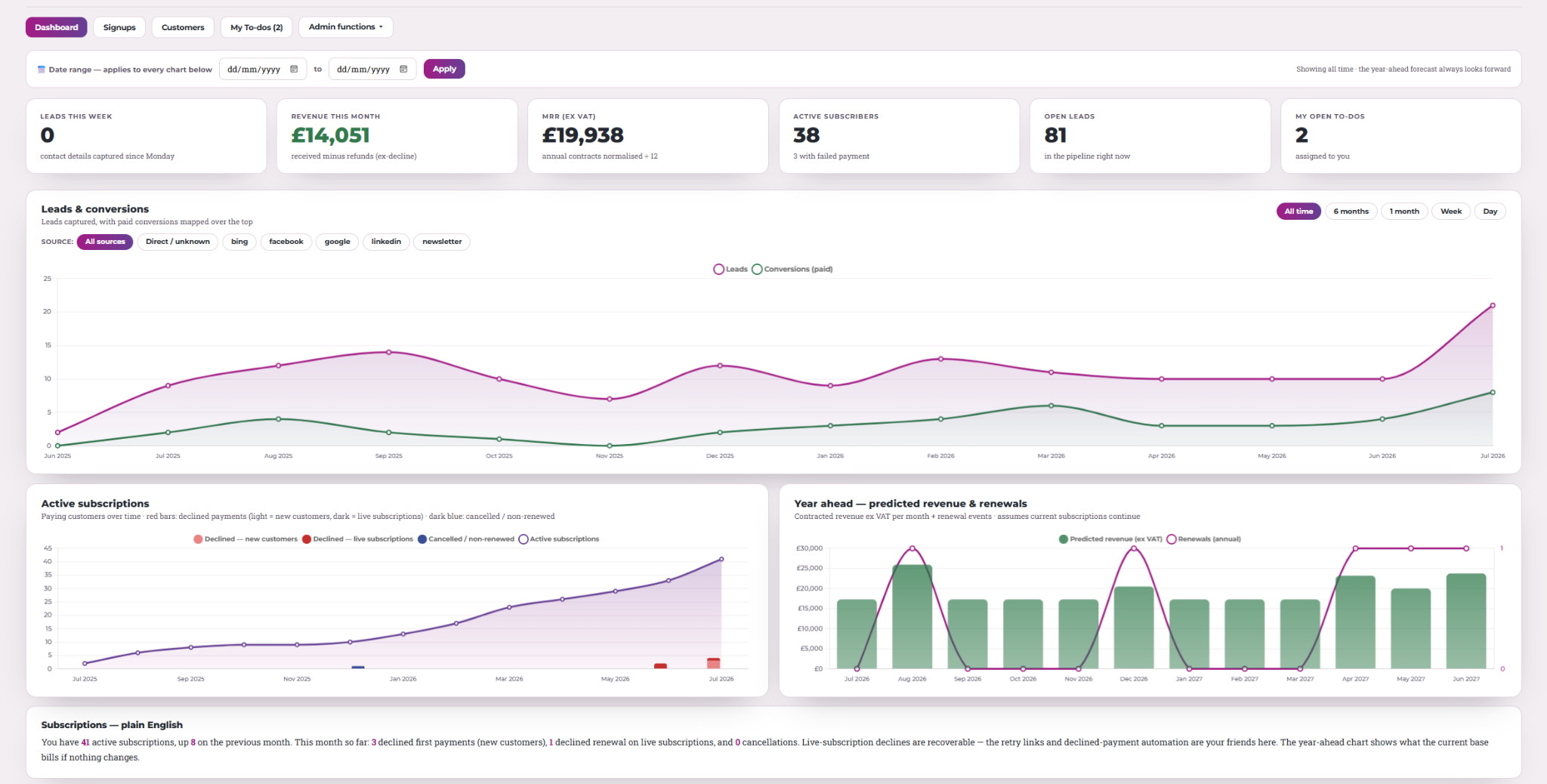Click the Jun 2027 predicted revenue bar
This screenshot has width=1547, height=784.
1466,622
